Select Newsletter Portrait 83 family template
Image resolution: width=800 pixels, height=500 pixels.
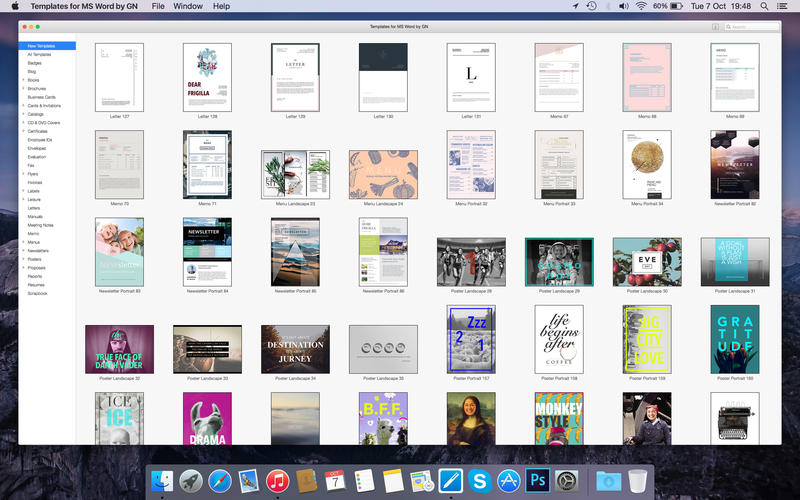(x=119, y=252)
